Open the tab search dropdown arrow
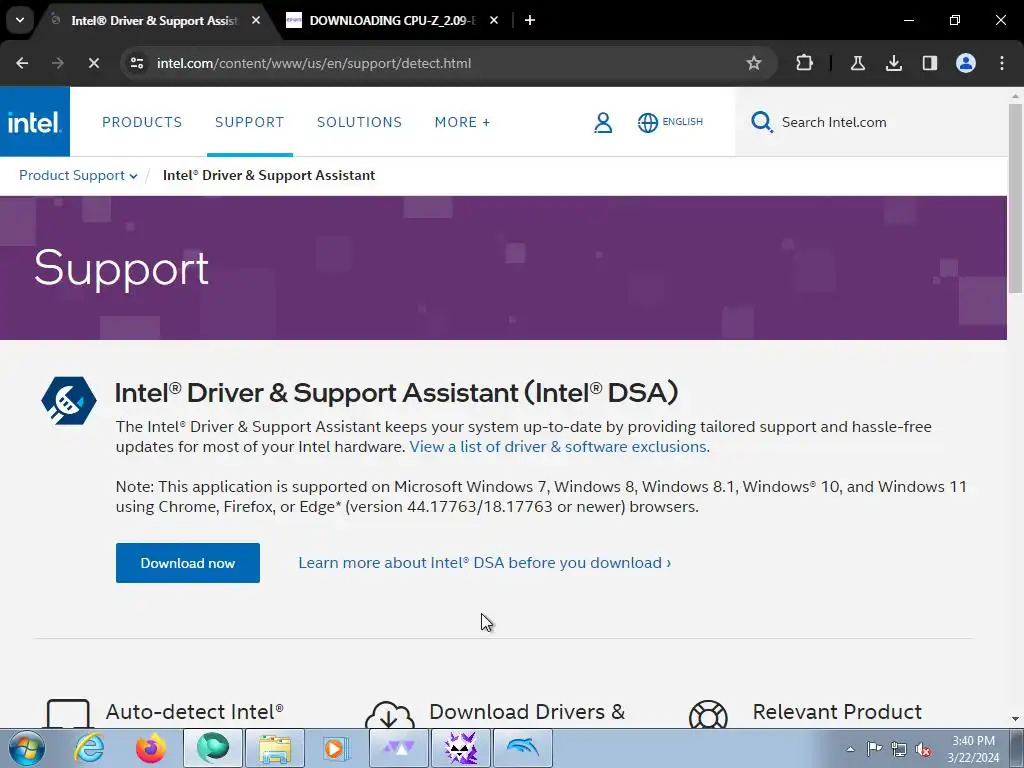Viewport: 1024px width, 768px height. pyautogui.click(x=20, y=20)
